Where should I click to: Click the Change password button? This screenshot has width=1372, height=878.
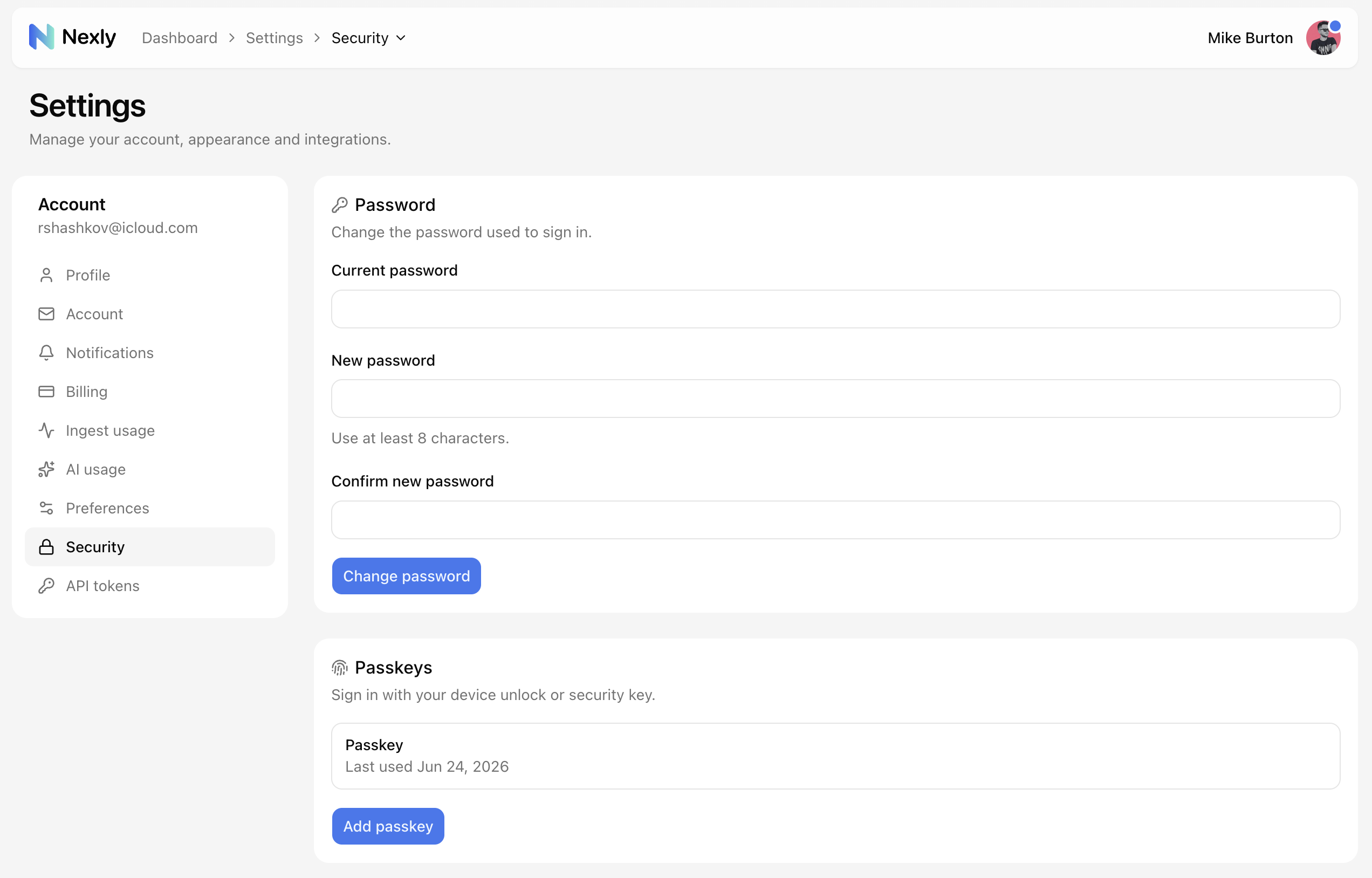407,576
